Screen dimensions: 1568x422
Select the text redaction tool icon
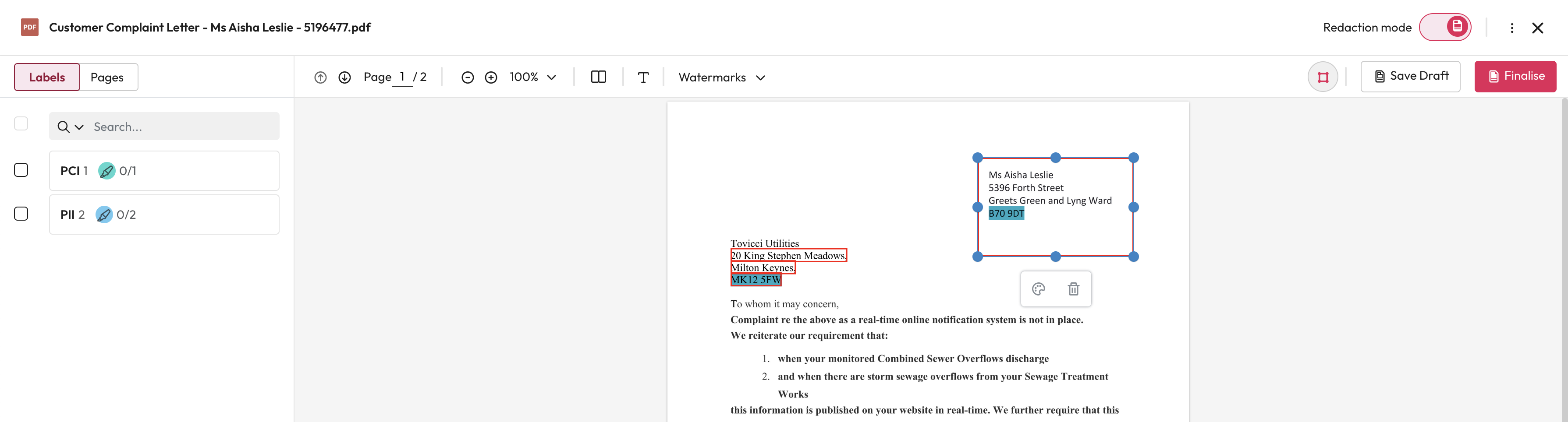click(x=643, y=77)
